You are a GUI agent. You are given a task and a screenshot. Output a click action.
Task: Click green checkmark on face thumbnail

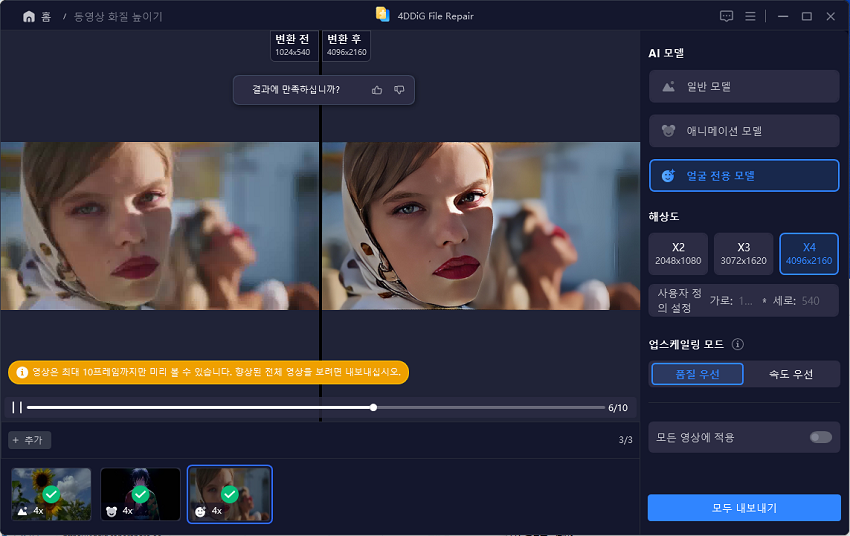(230, 494)
